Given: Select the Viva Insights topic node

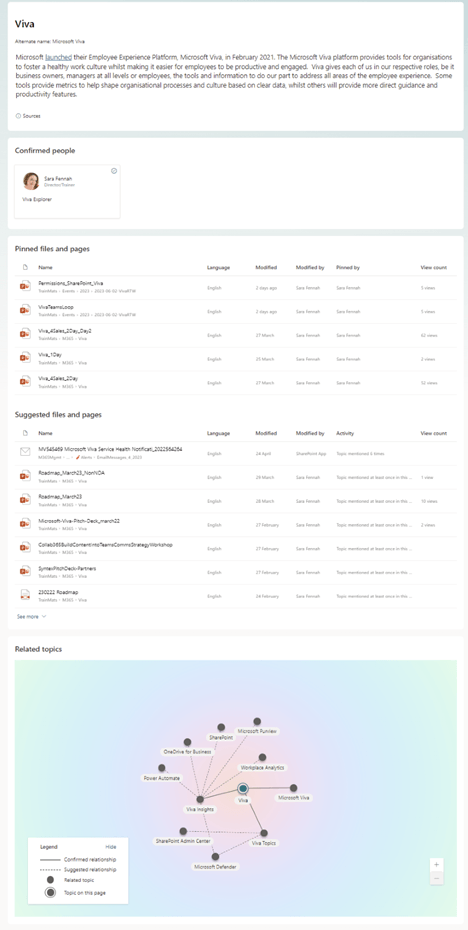Looking at the screenshot, I should click(x=200, y=800).
